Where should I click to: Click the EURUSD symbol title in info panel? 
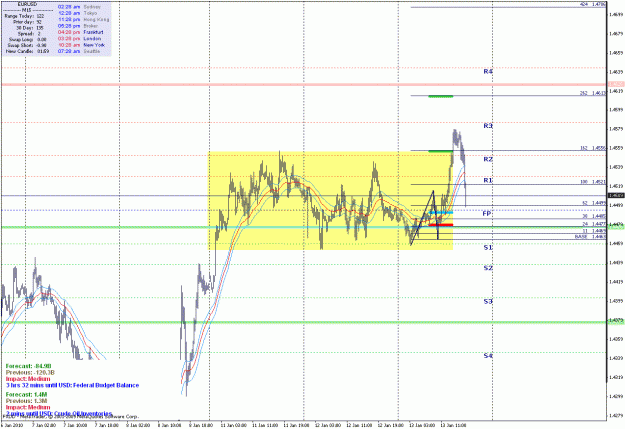click(28, 4)
